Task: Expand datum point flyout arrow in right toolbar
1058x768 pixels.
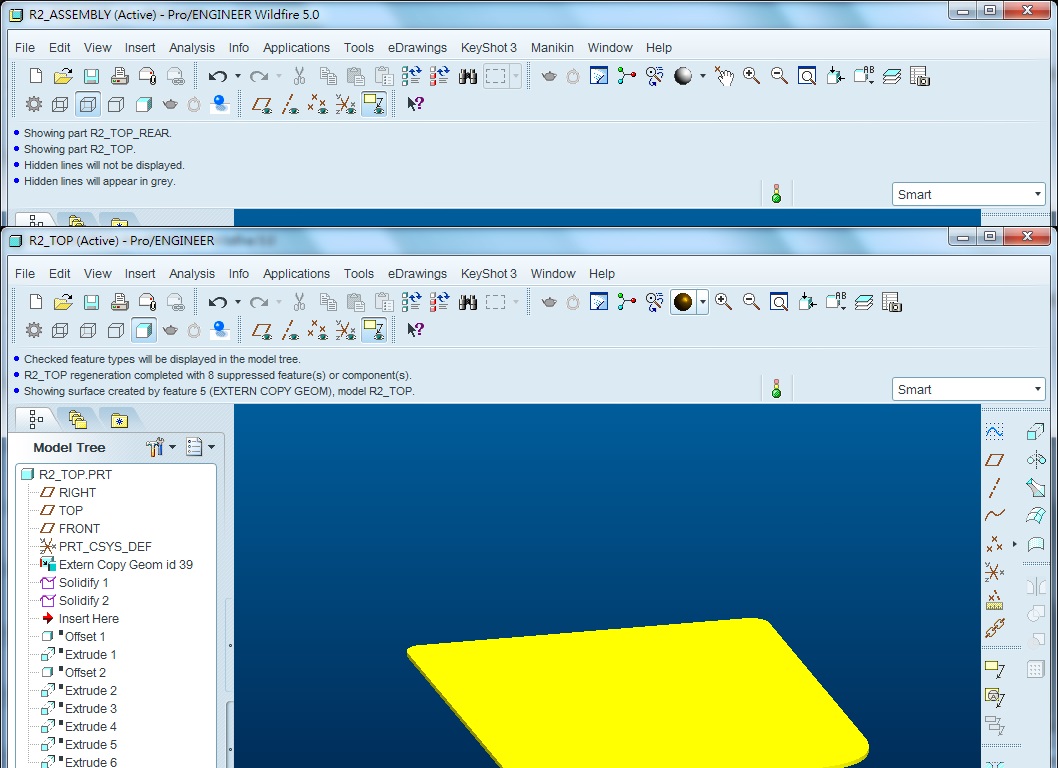Action: point(1015,544)
